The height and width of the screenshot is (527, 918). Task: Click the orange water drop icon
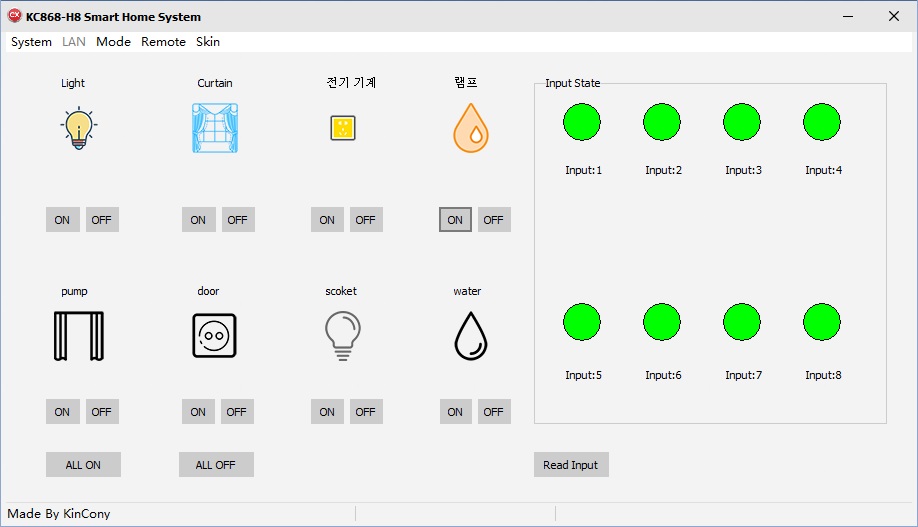471,129
